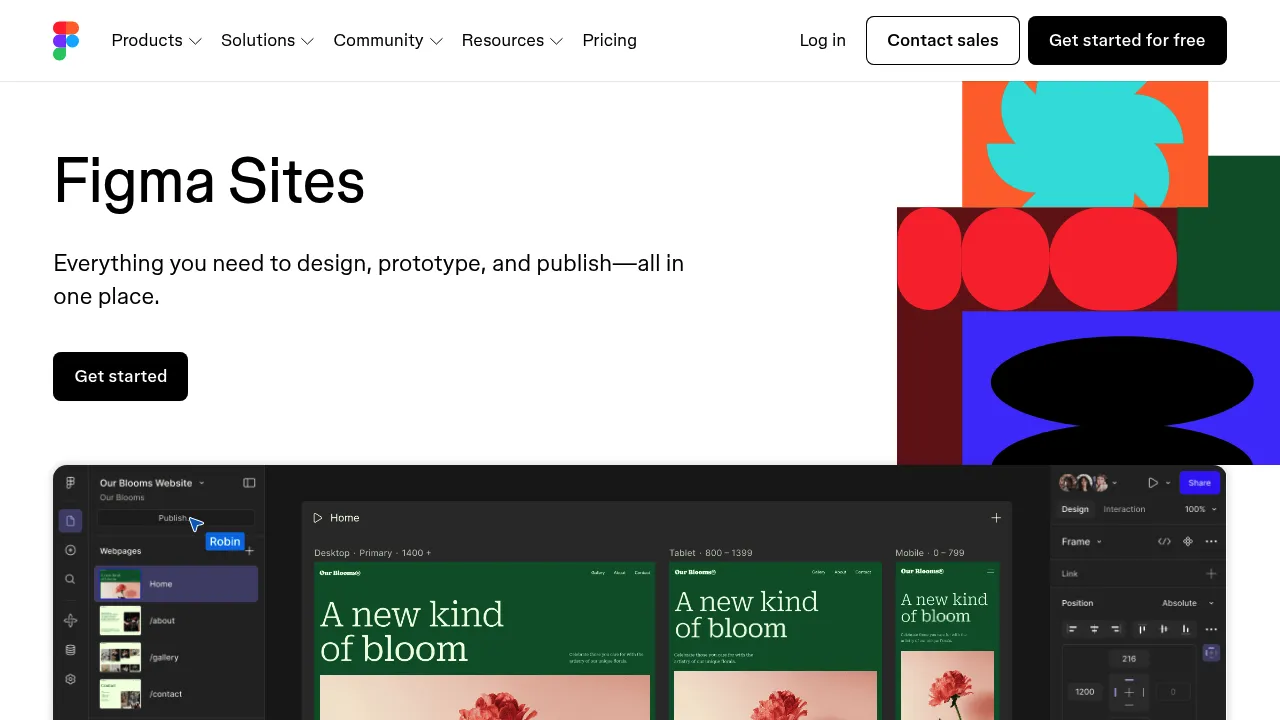Expand the Products dropdown menu
This screenshot has width=1280, height=720.
(x=157, y=40)
